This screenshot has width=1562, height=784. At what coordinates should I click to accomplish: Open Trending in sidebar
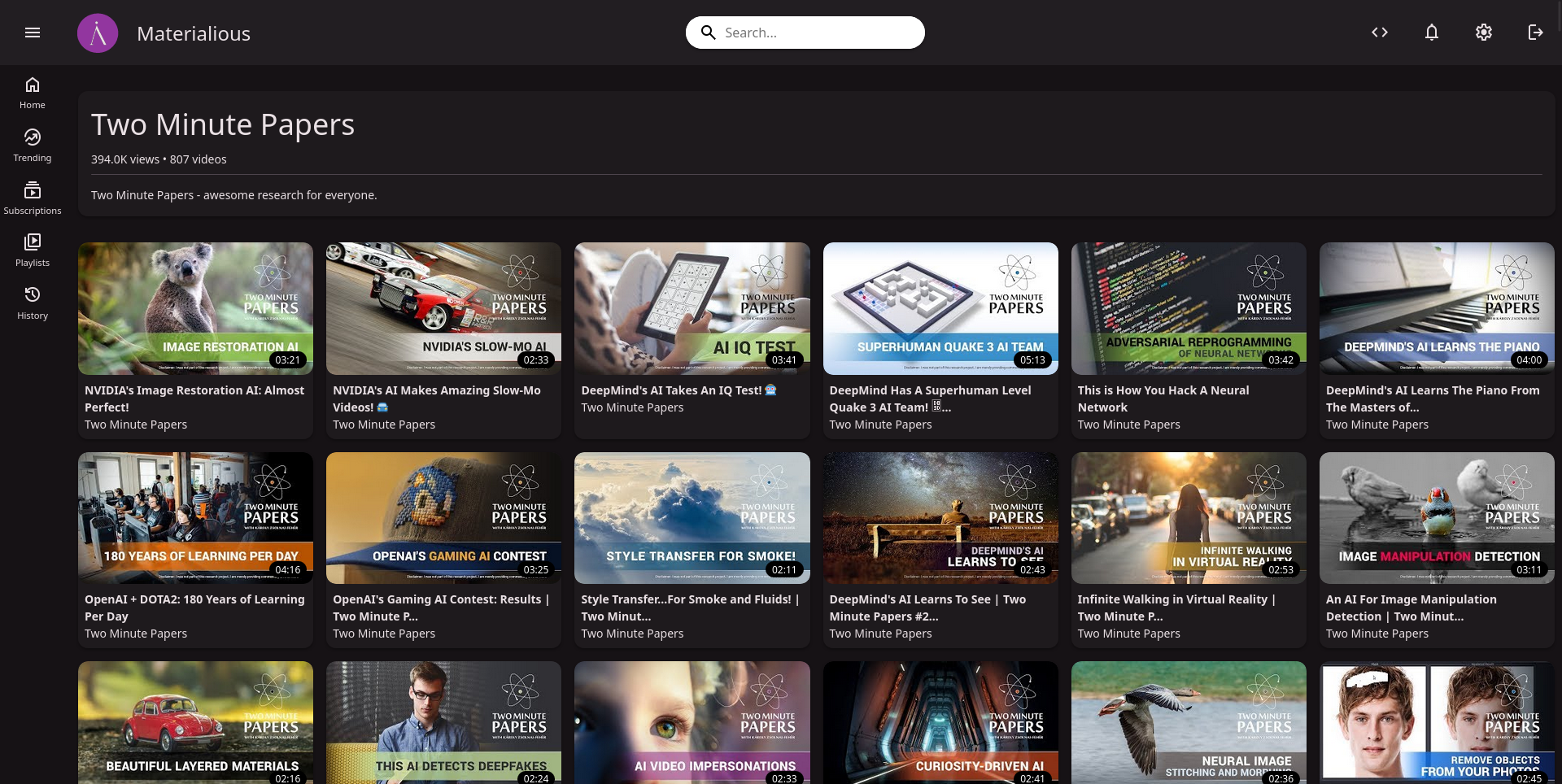[33, 146]
